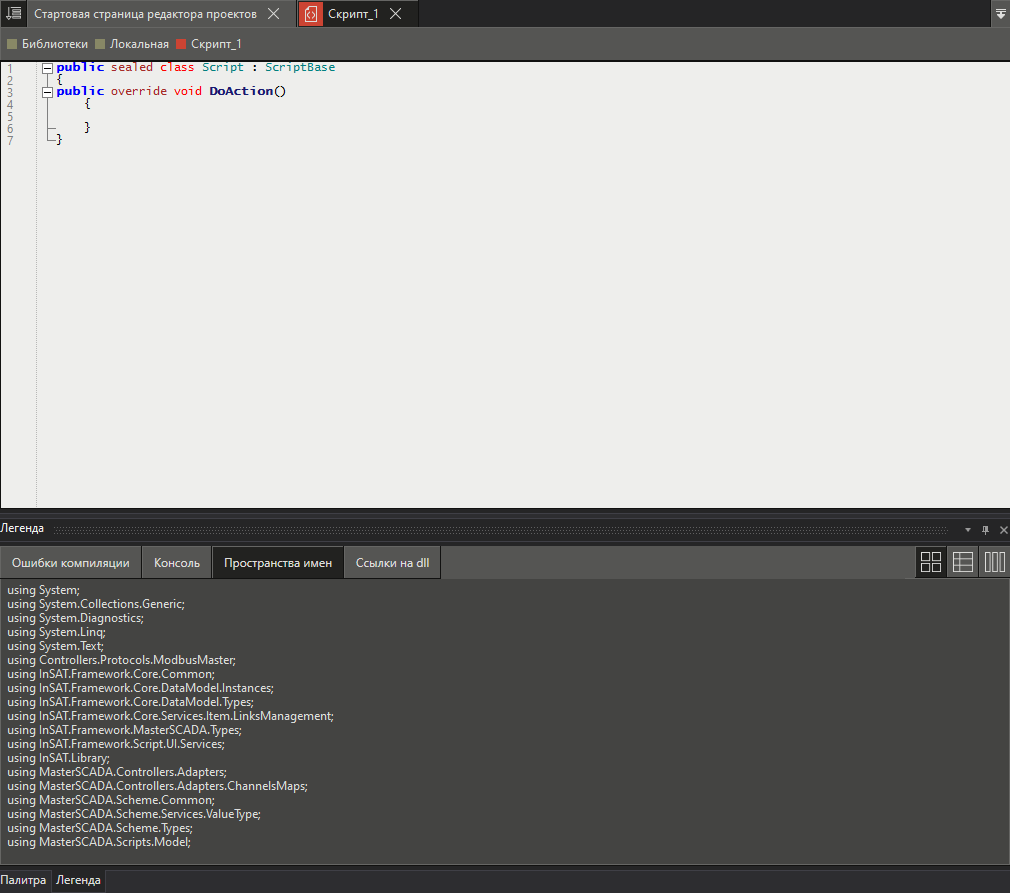This screenshot has height=893, width=1010.
Task: Click the project tree icon in top-left corner
Action: (13, 13)
